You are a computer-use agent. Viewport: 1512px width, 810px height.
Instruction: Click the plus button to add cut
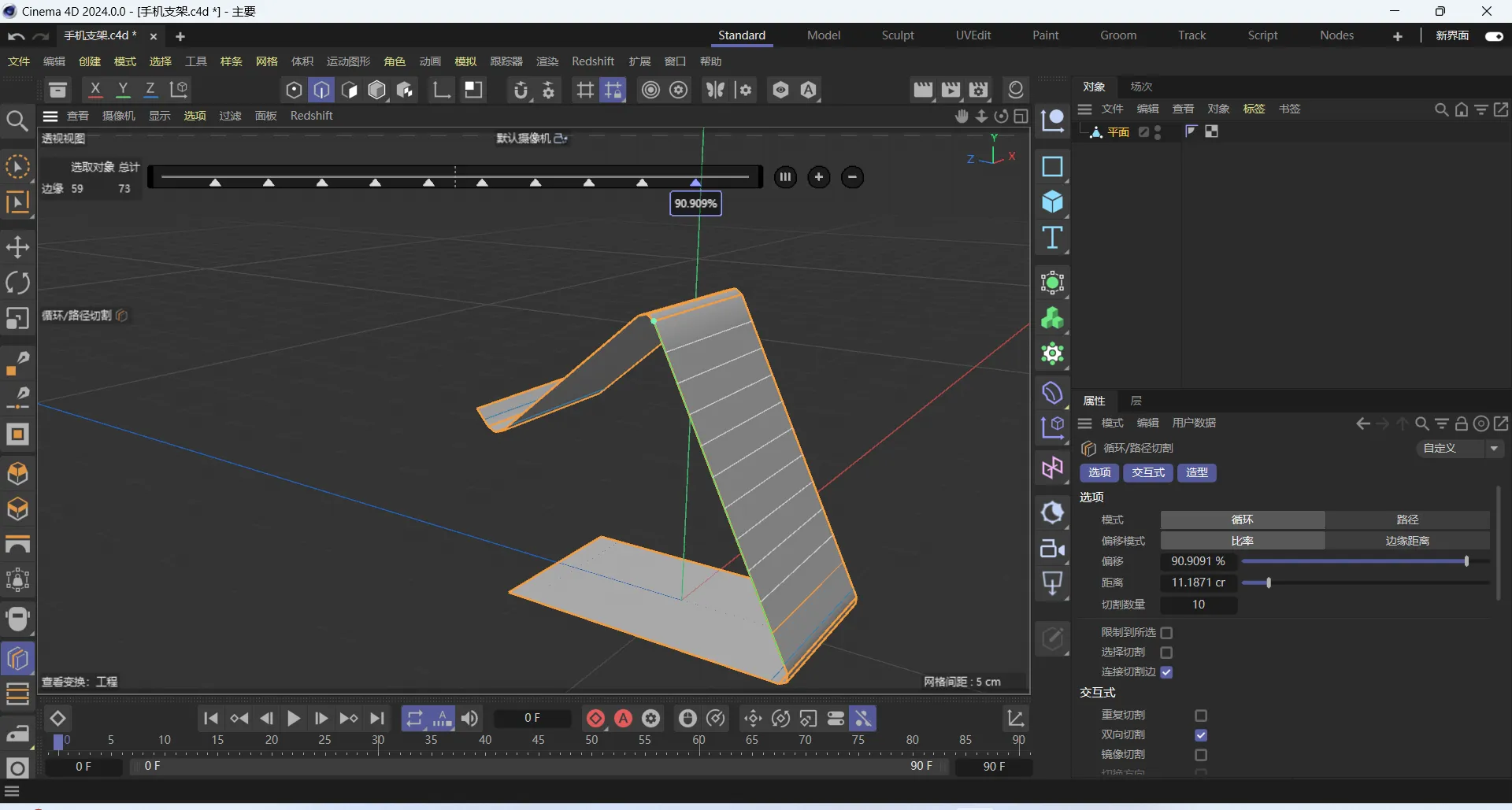[x=819, y=177]
